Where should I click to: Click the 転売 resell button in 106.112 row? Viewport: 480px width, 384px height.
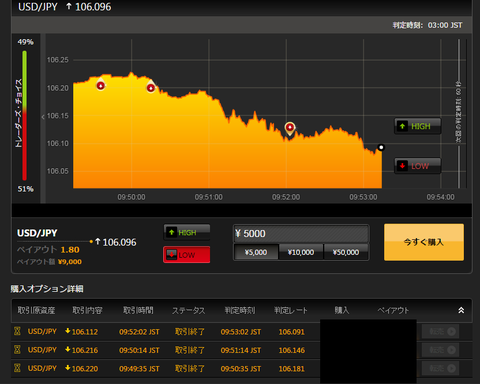(x=440, y=331)
